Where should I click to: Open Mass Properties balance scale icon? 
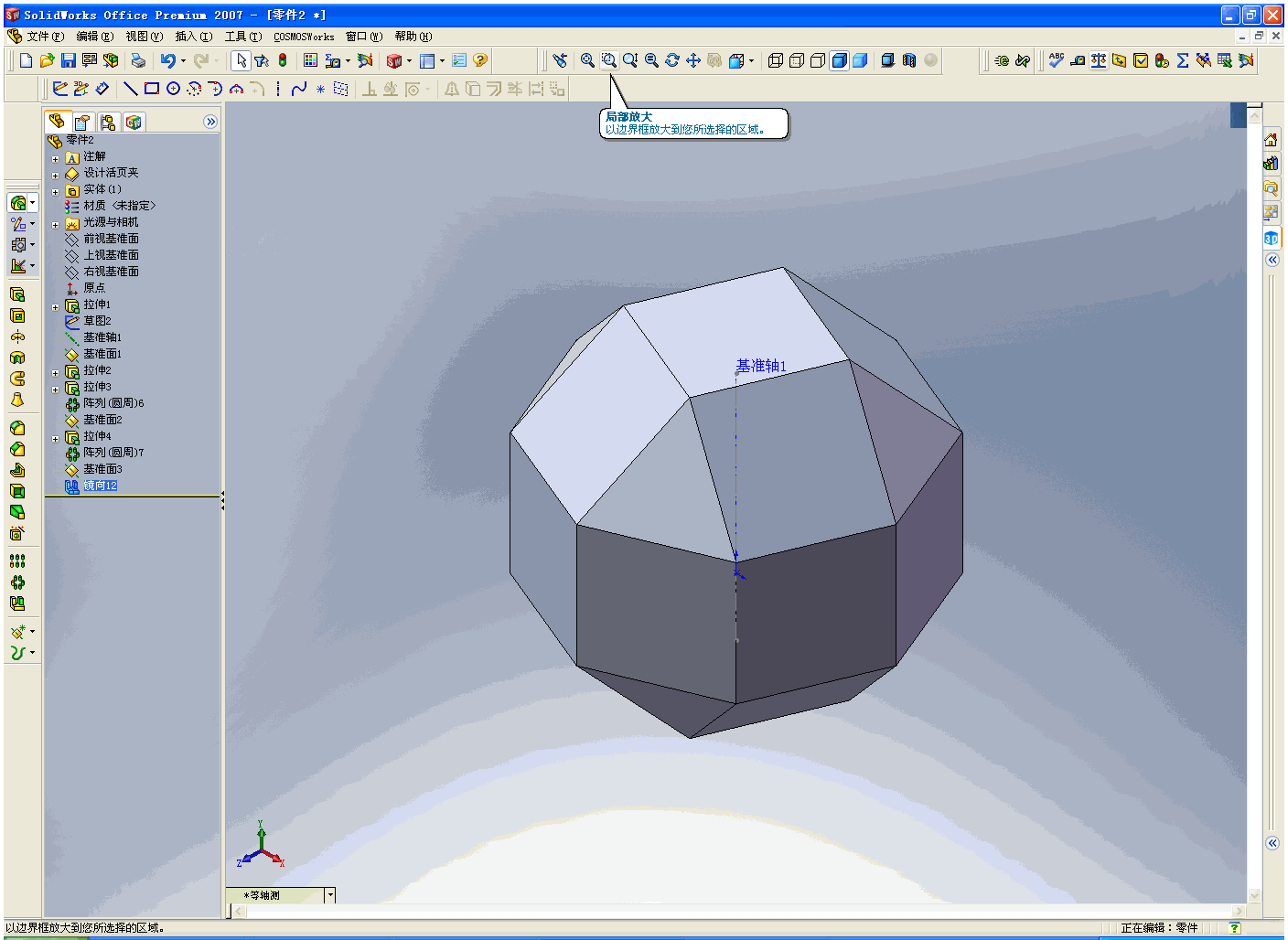click(1099, 60)
